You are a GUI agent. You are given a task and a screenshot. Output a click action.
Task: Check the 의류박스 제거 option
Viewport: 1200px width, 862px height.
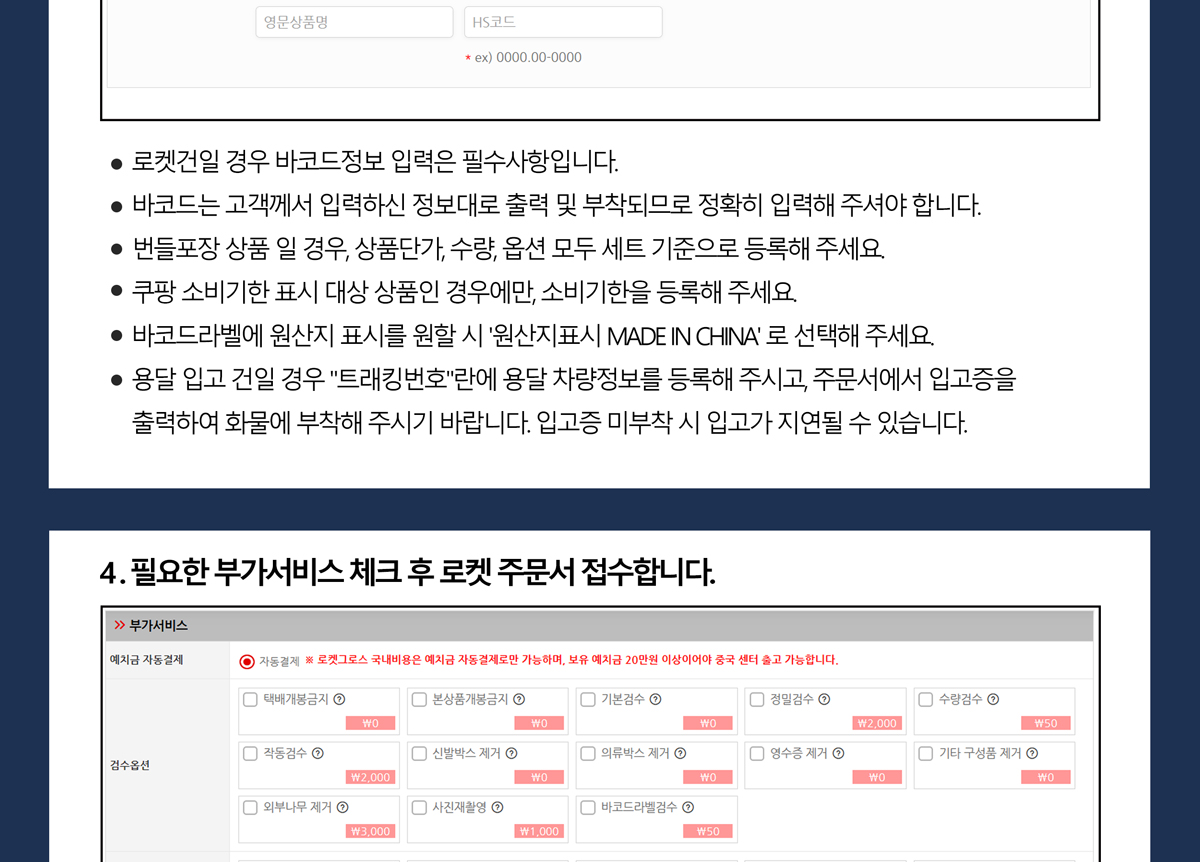[588, 753]
